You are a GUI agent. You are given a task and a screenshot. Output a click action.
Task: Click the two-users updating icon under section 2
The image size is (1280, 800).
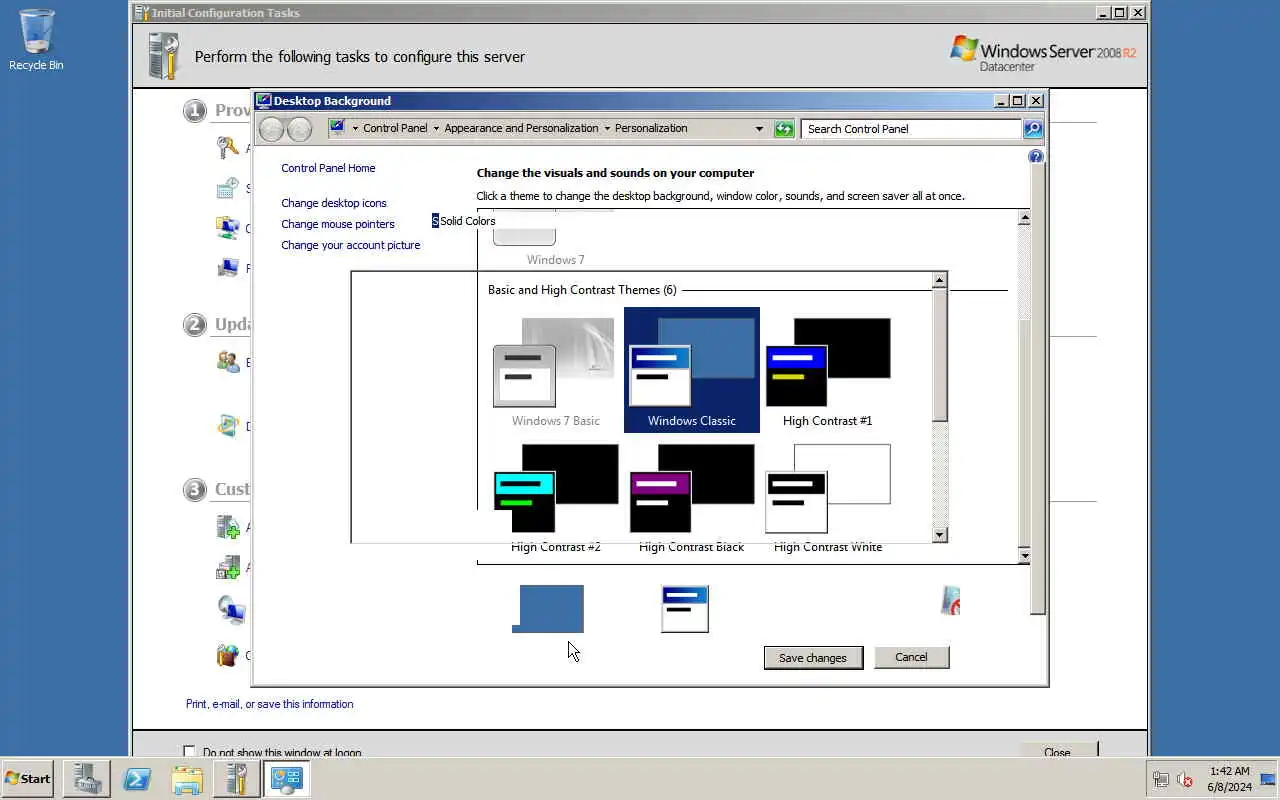(228, 362)
